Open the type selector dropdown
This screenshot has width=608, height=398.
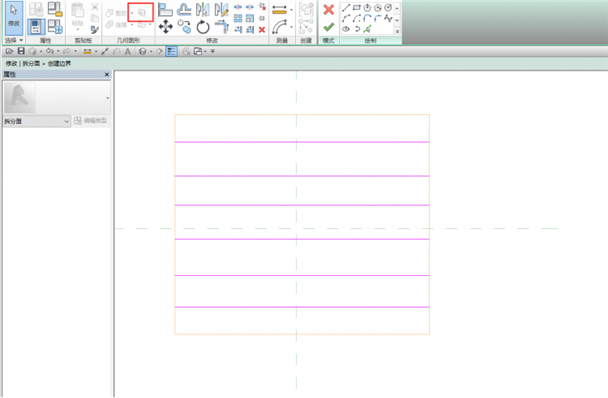tap(36, 121)
